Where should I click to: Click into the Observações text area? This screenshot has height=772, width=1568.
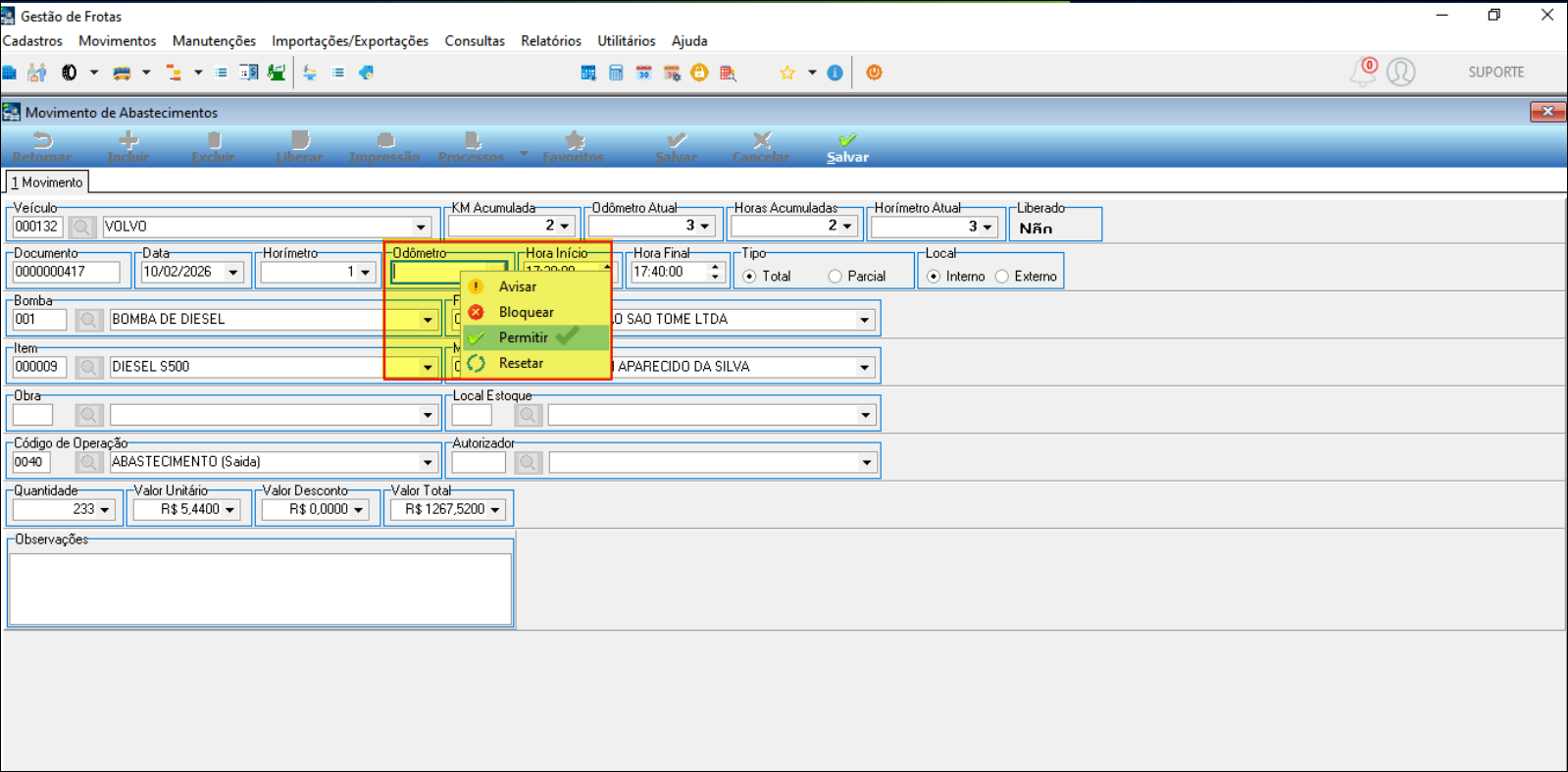pyautogui.click(x=260, y=589)
